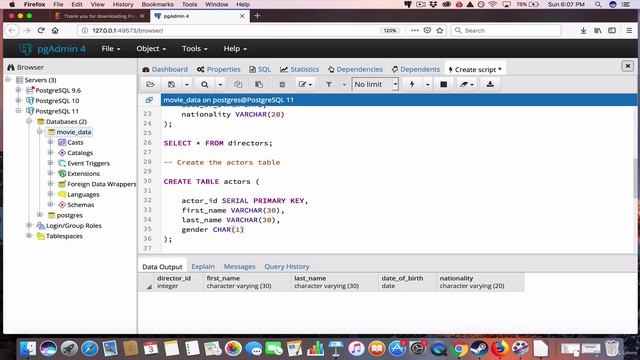Switch to the SQL tab

(x=260, y=69)
